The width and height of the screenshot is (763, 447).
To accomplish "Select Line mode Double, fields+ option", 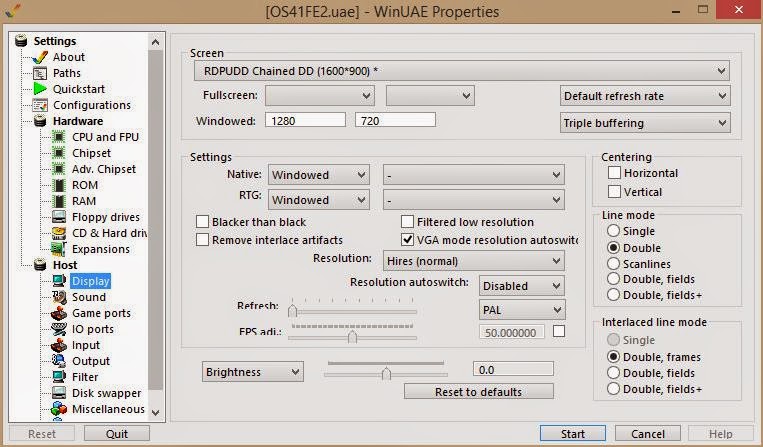I will pyautogui.click(x=614, y=295).
